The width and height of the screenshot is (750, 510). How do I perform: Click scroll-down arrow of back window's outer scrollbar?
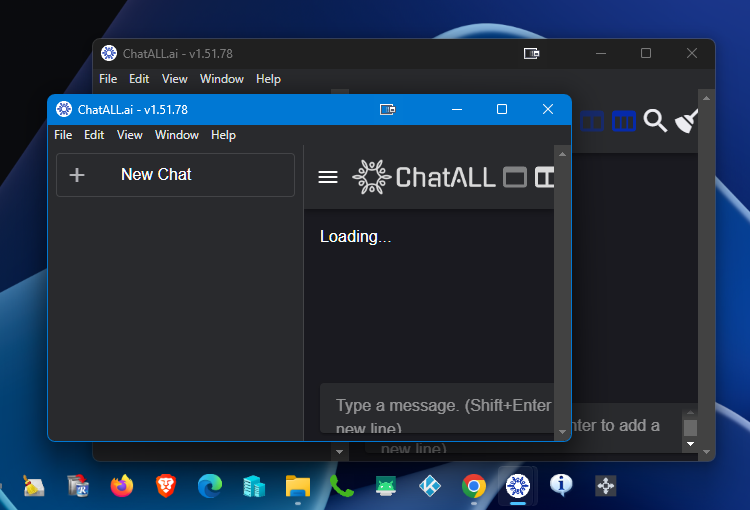coord(706,452)
